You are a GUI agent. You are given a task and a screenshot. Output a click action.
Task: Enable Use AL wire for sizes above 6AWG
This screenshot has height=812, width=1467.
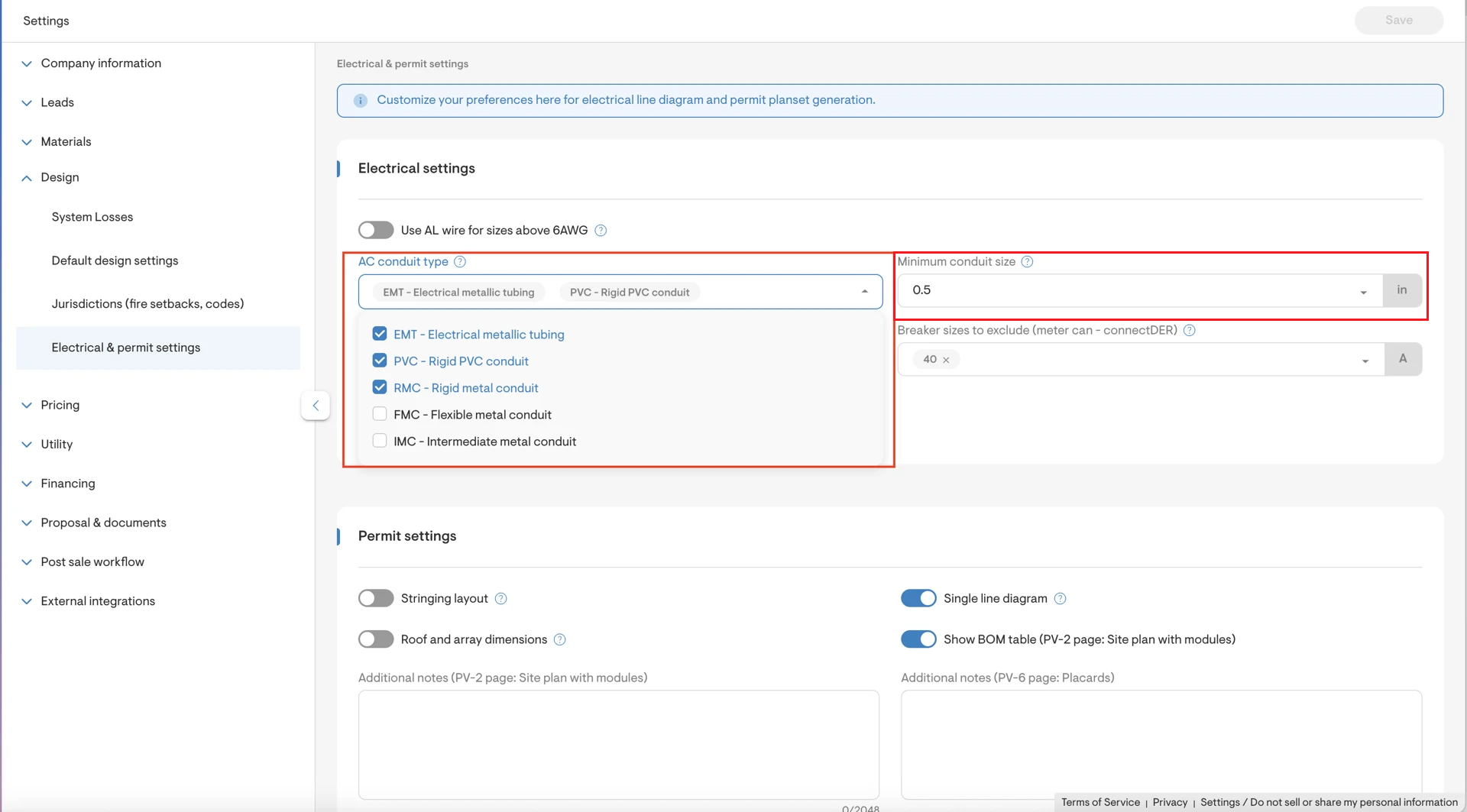[376, 231]
